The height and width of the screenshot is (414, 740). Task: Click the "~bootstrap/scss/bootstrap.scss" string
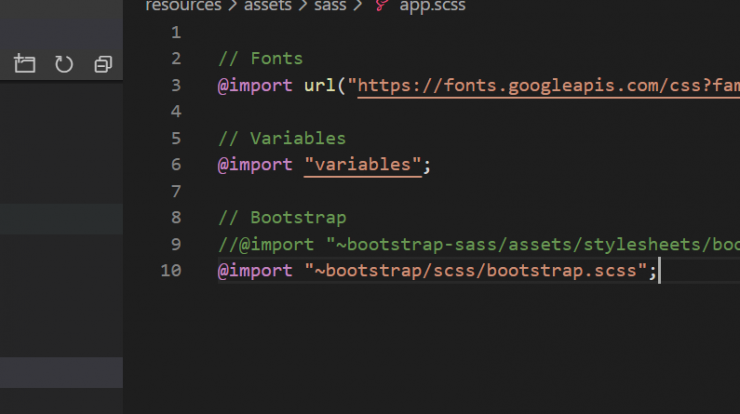click(x=476, y=271)
